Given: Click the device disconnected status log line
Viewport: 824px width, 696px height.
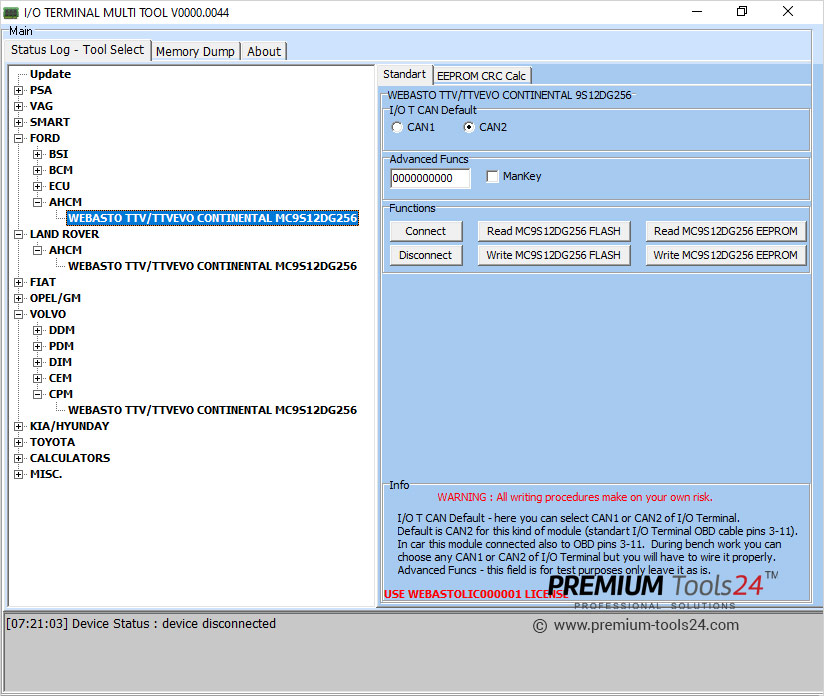Looking at the screenshot, I should point(141,623).
